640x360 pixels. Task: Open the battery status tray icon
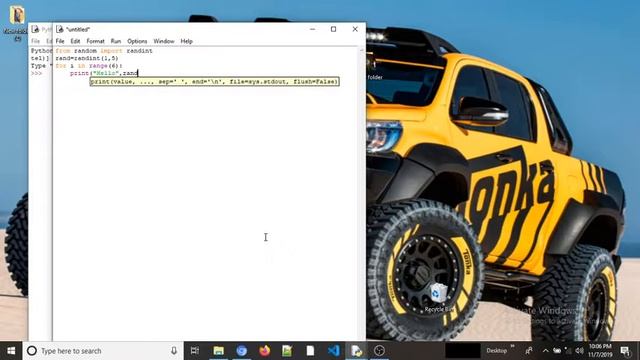pyautogui.click(x=557, y=351)
